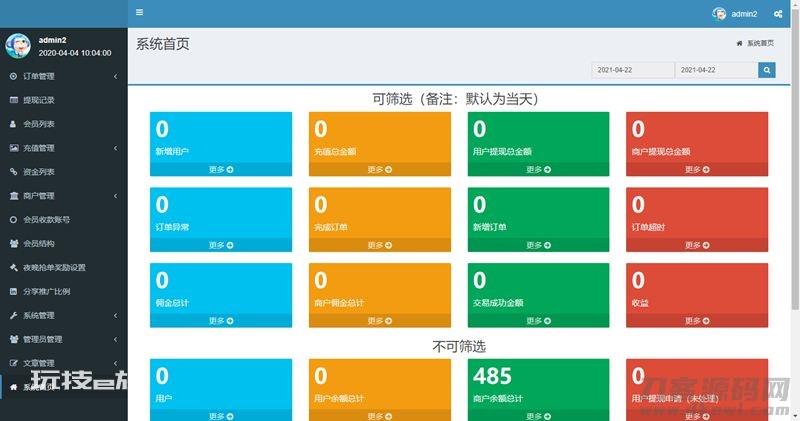Click the 会员结构 group icon in sidebar
This screenshot has width=800, height=421.
tap(14, 243)
